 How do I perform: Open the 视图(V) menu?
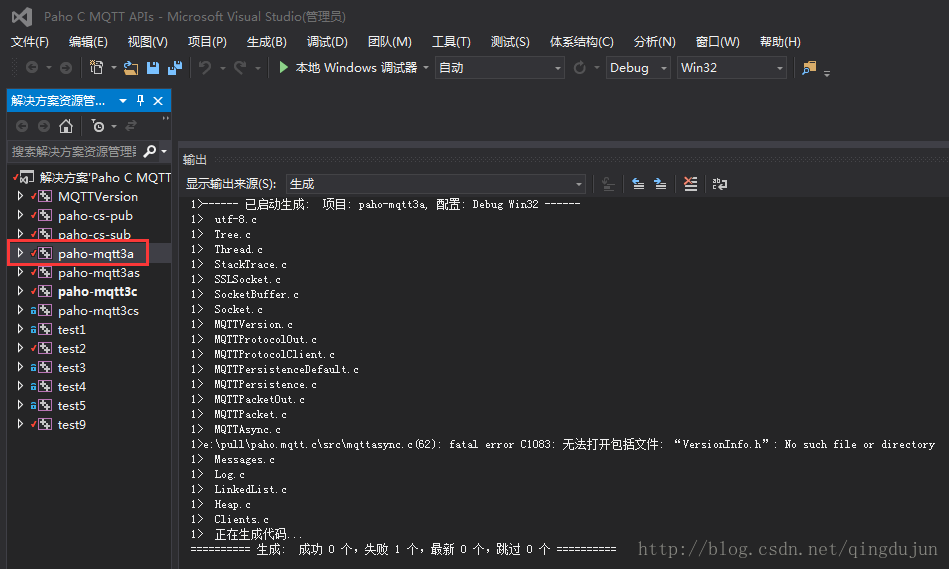tap(148, 42)
